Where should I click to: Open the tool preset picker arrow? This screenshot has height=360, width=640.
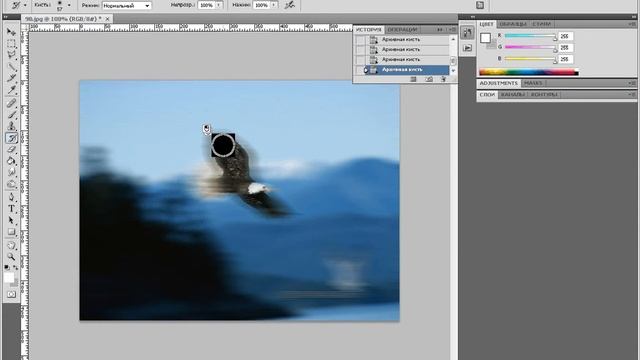click(25, 5)
